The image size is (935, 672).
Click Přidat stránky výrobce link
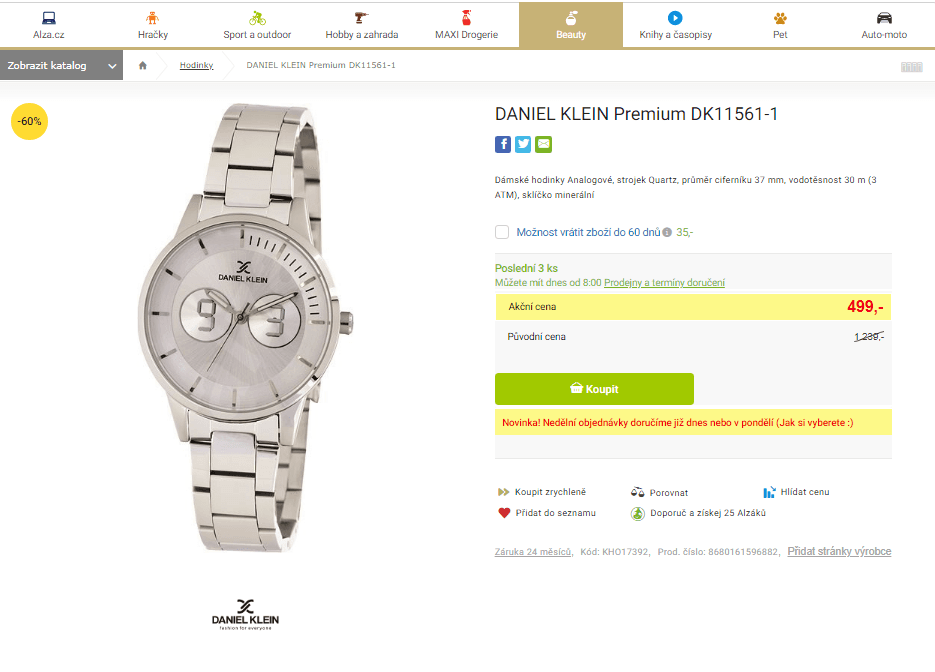point(839,551)
